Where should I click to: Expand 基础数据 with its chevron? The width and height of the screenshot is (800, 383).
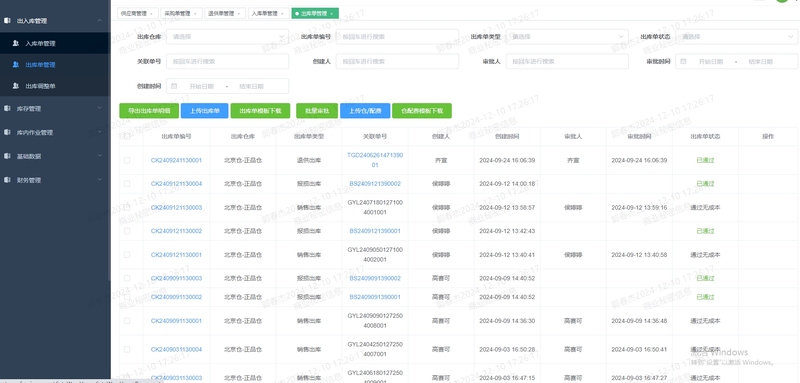(99, 157)
